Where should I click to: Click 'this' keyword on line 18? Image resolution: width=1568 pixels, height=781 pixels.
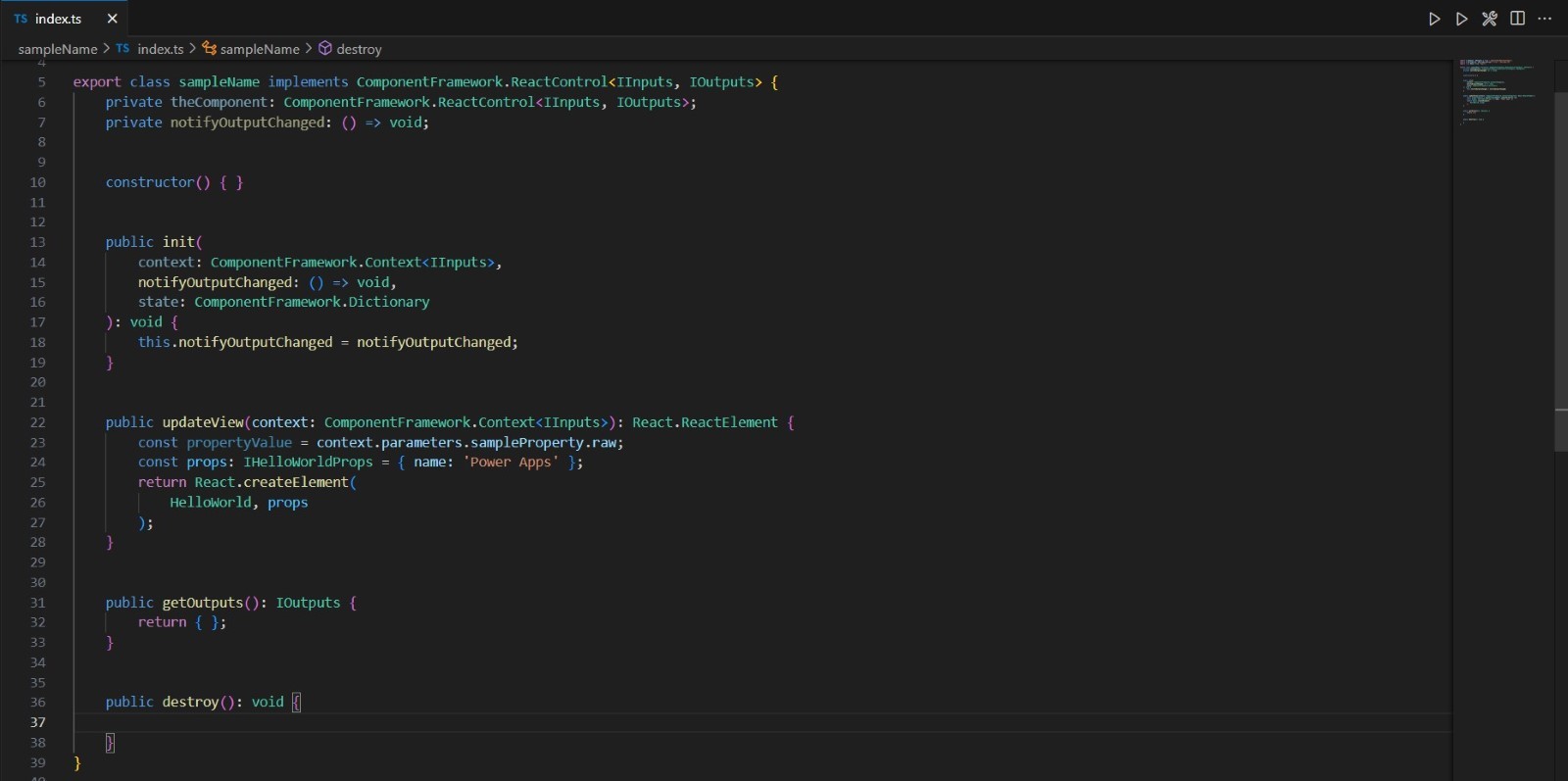pos(154,342)
